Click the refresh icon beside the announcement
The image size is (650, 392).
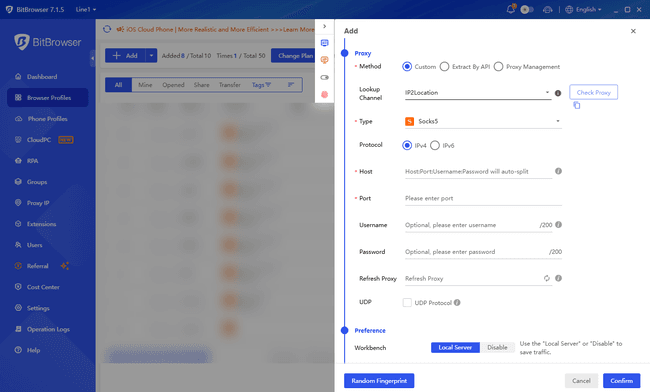[107, 29]
